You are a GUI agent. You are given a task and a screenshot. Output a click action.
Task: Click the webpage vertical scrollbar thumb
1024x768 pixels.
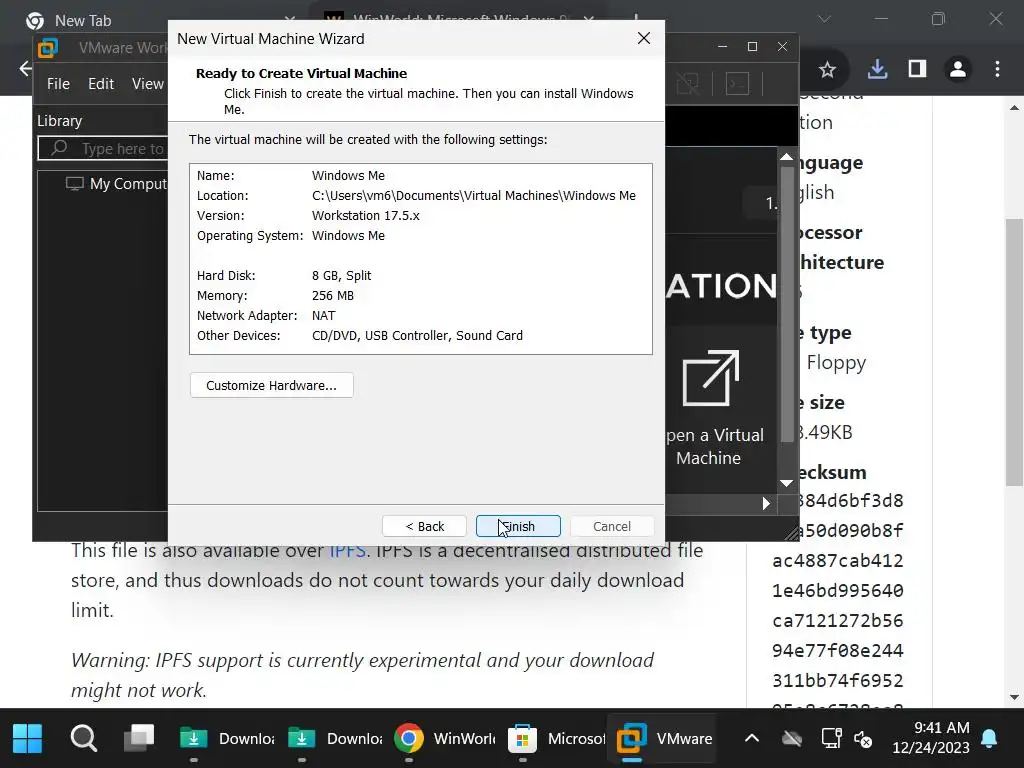pos(1014,353)
